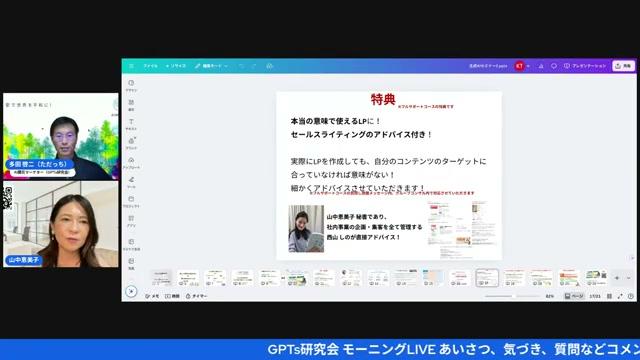Image resolution: width=640 pixels, height=360 pixels.
Task: Toggle the メモ notes panel
Action: click(152, 296)
